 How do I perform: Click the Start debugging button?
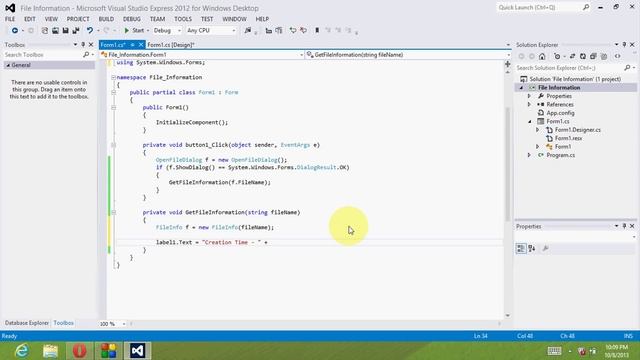click(134, 31)
